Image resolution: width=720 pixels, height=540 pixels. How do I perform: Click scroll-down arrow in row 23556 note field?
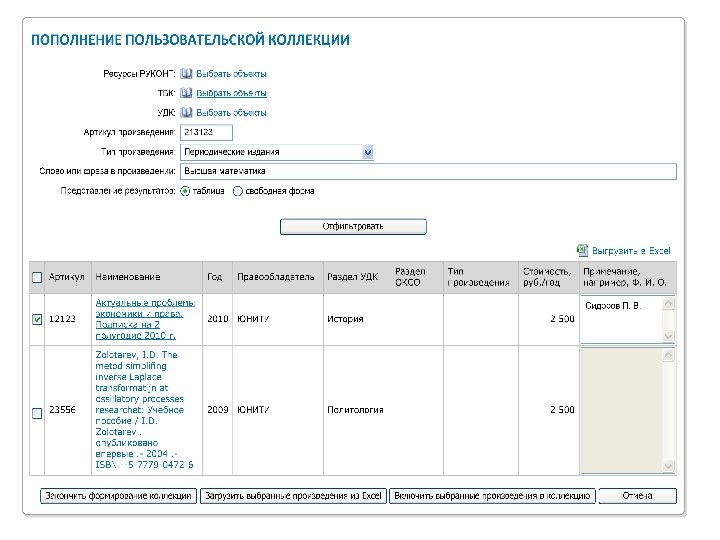(668, 466)
